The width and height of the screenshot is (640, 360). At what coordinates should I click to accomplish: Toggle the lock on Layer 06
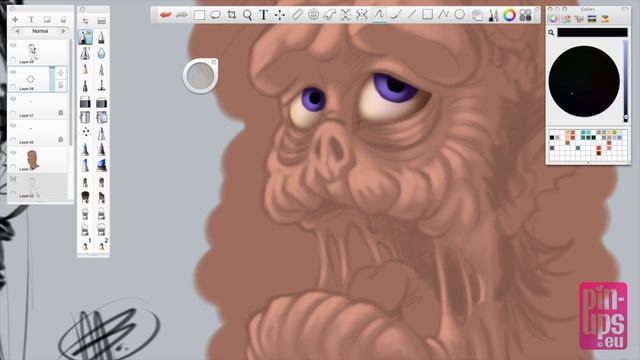tap(60, 139)
